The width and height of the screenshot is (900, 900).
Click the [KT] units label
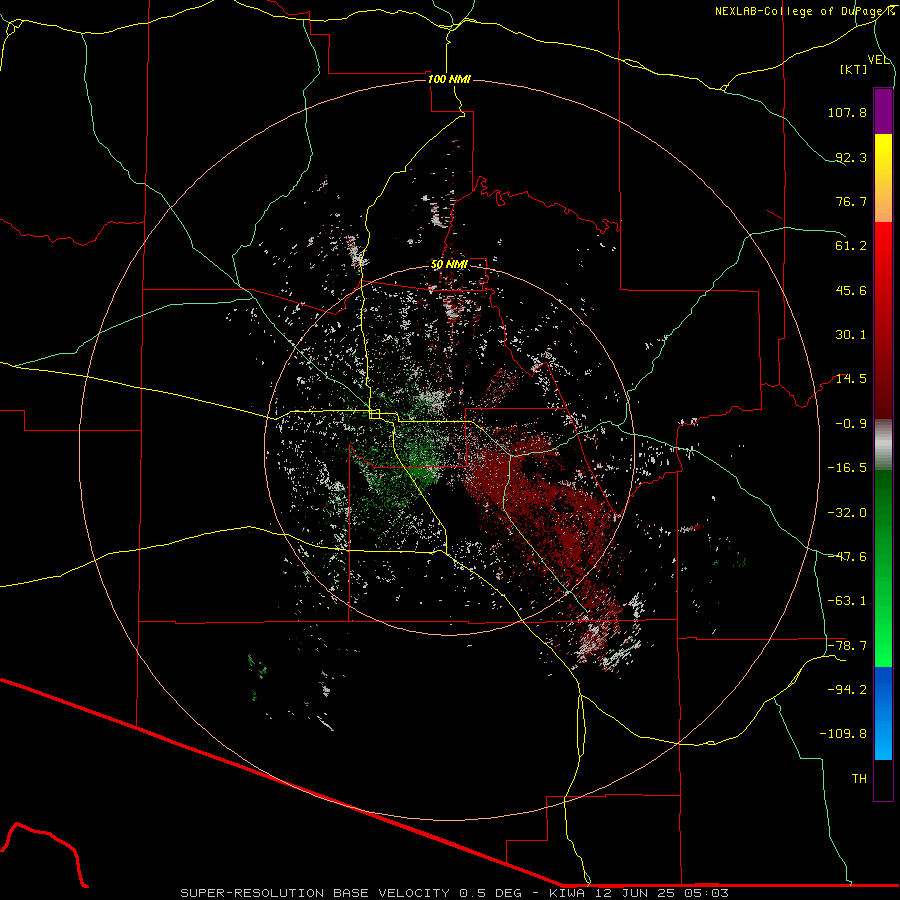click(854, 69)
